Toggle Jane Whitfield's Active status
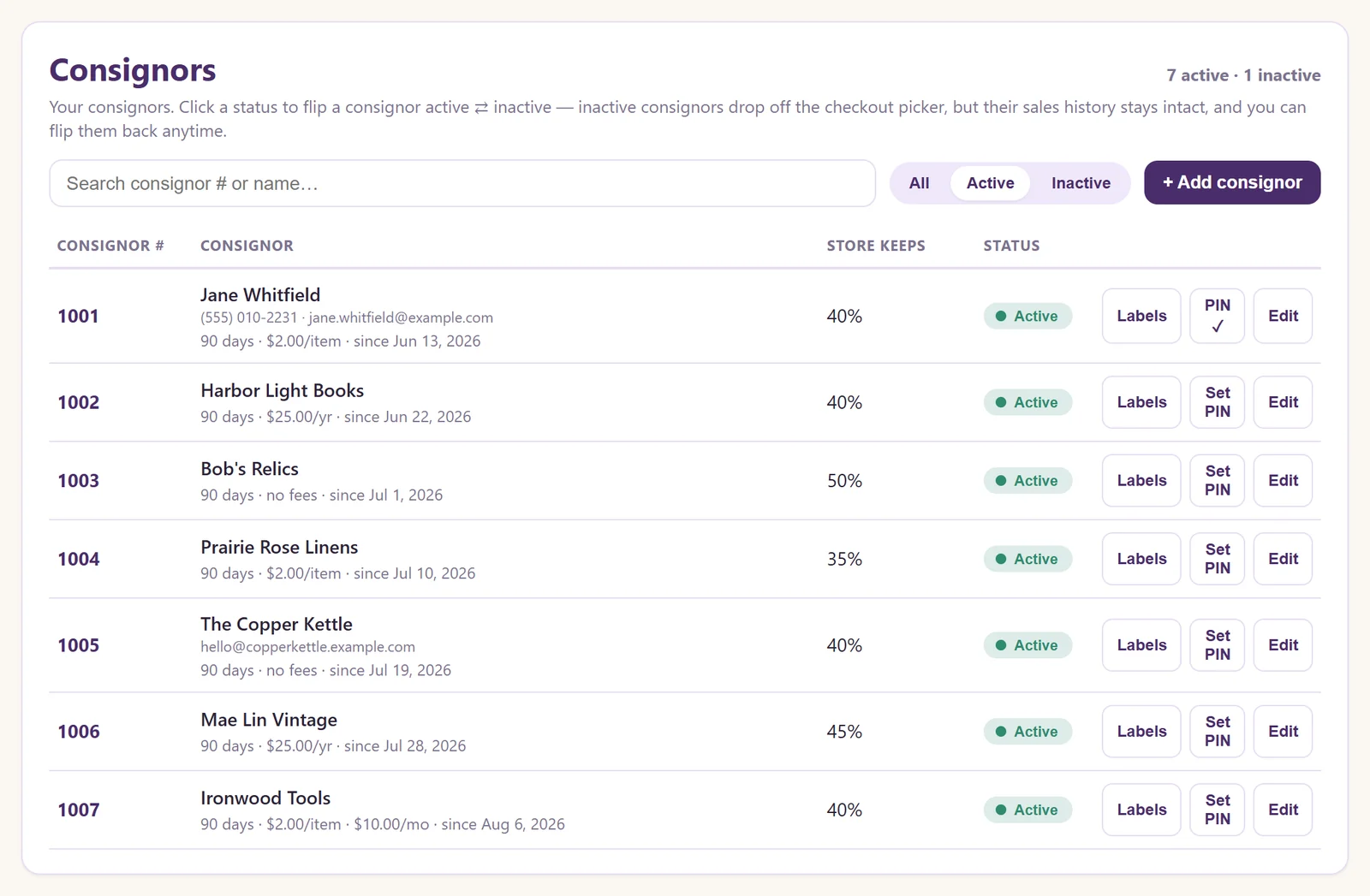This screenshot has height=896, width=1370. coord(1027,316)
